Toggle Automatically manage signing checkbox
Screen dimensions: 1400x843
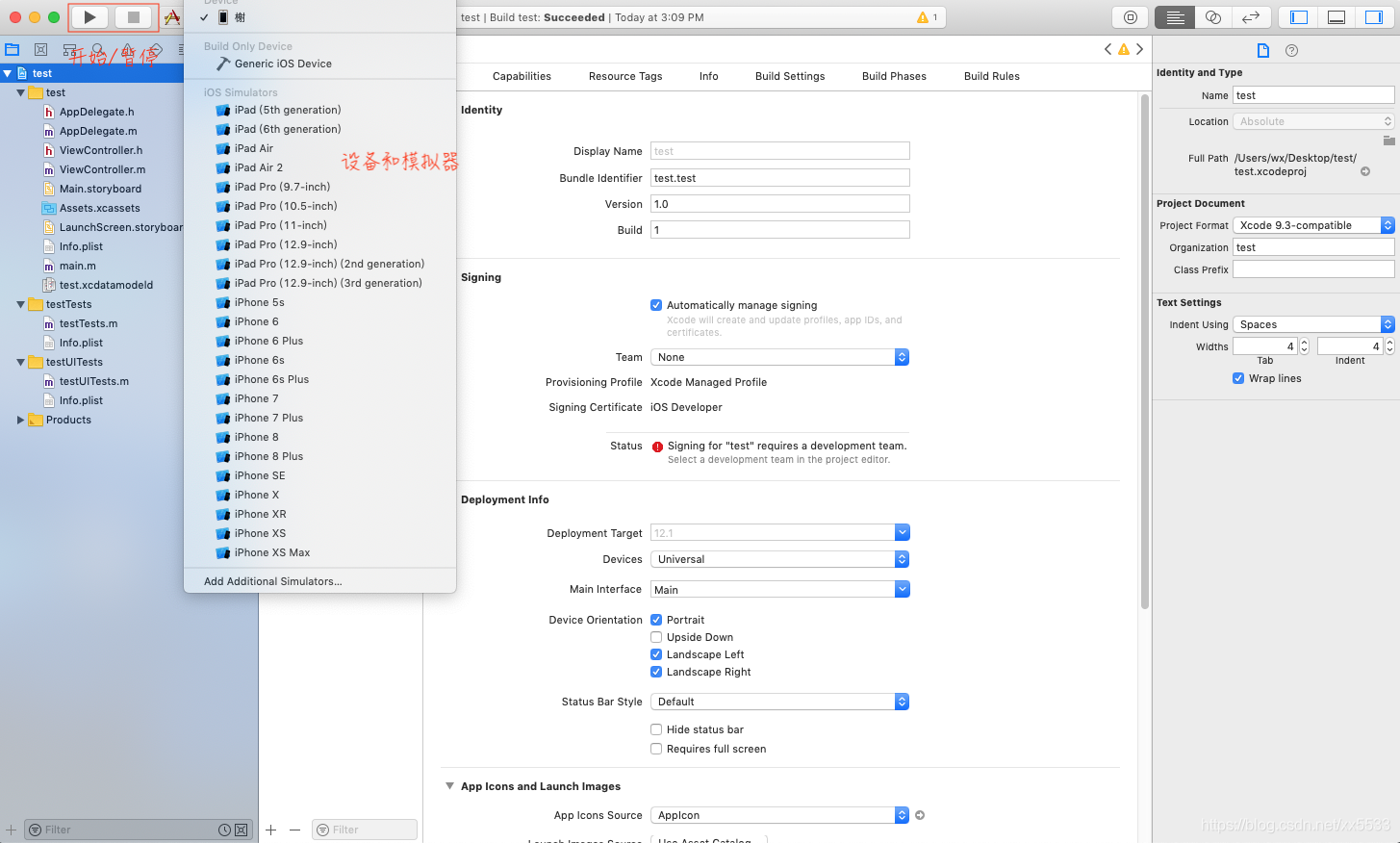coord(656,305)
